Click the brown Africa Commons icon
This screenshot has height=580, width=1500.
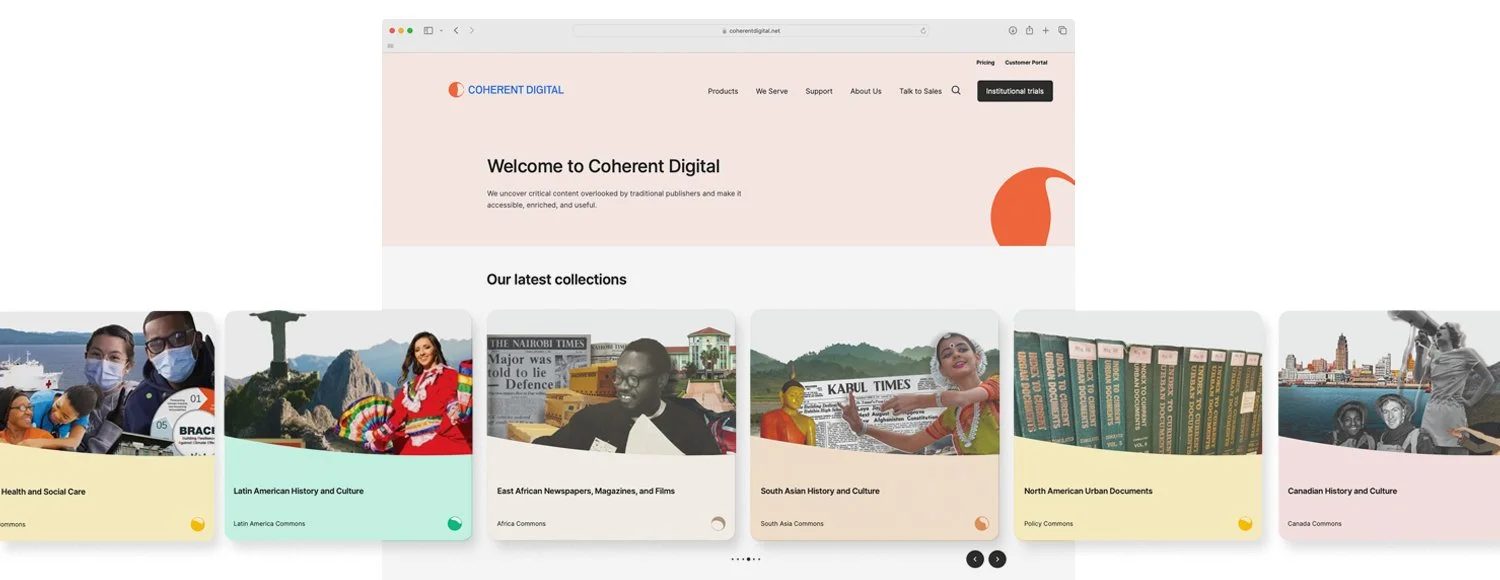[718, 523]
